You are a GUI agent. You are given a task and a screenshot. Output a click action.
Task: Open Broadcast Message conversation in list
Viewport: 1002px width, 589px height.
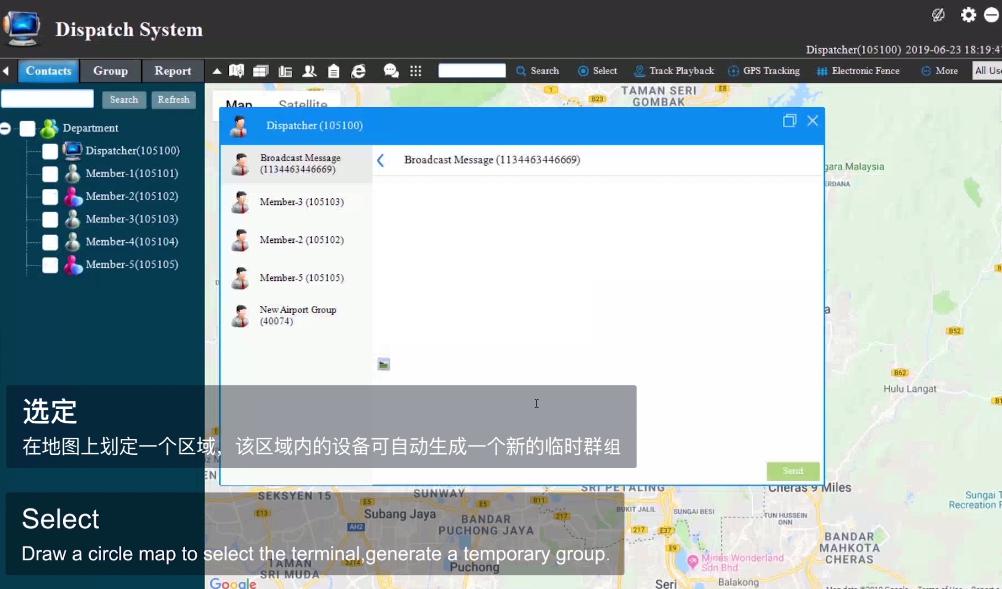pos(297,164)
